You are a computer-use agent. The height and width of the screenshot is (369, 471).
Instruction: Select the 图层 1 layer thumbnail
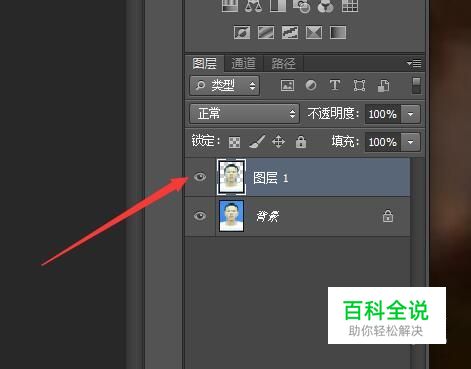coord(231,177)
